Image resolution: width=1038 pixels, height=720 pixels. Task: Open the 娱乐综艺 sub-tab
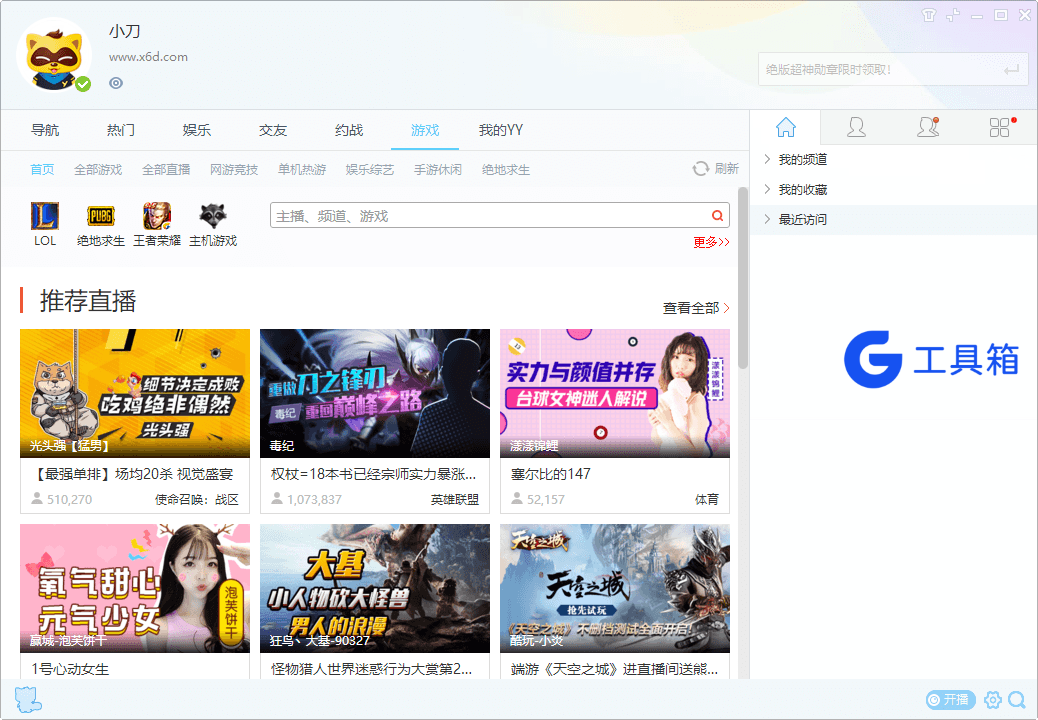(369, 169)
